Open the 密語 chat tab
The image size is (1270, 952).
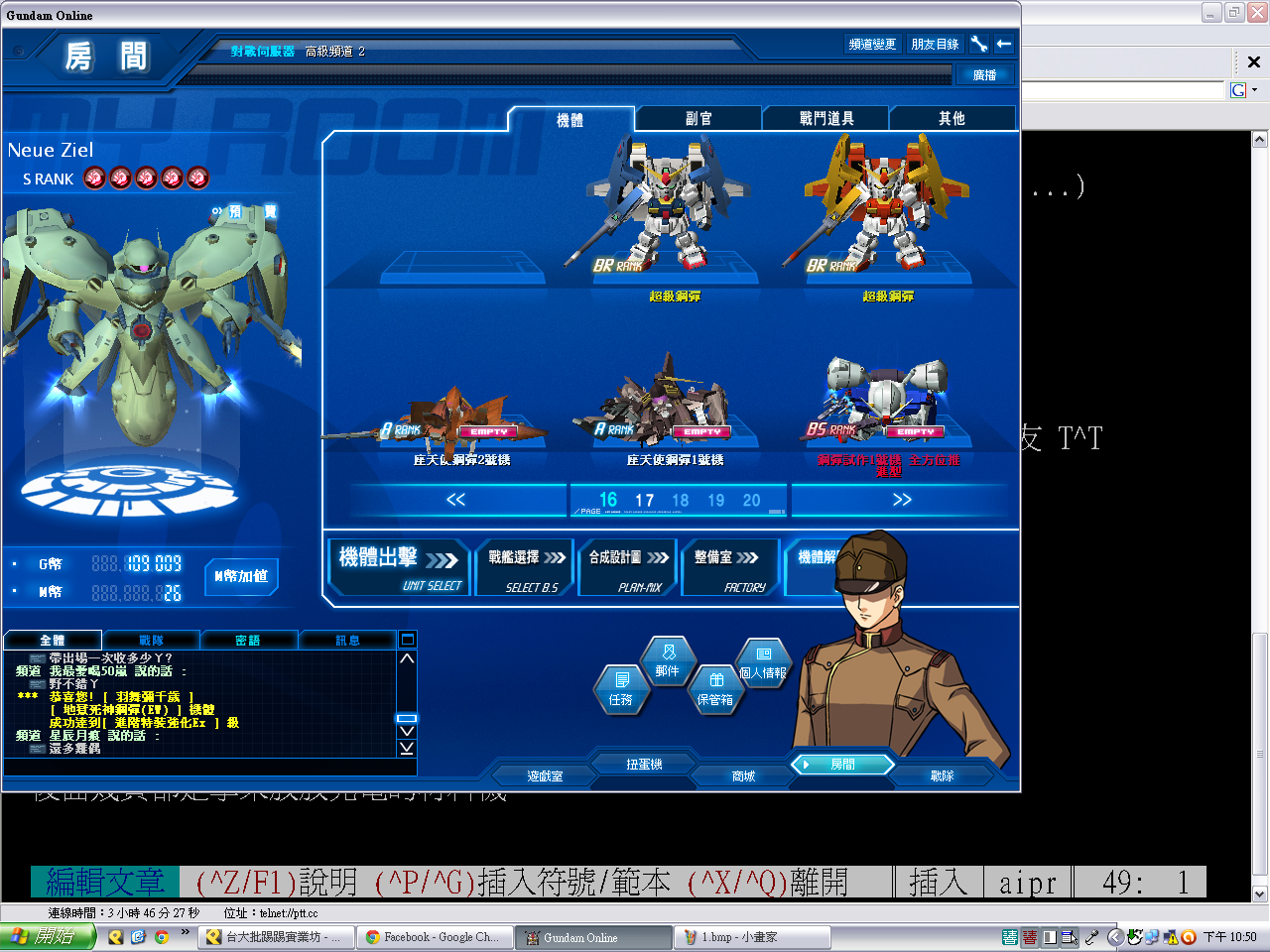click(248, 641)
